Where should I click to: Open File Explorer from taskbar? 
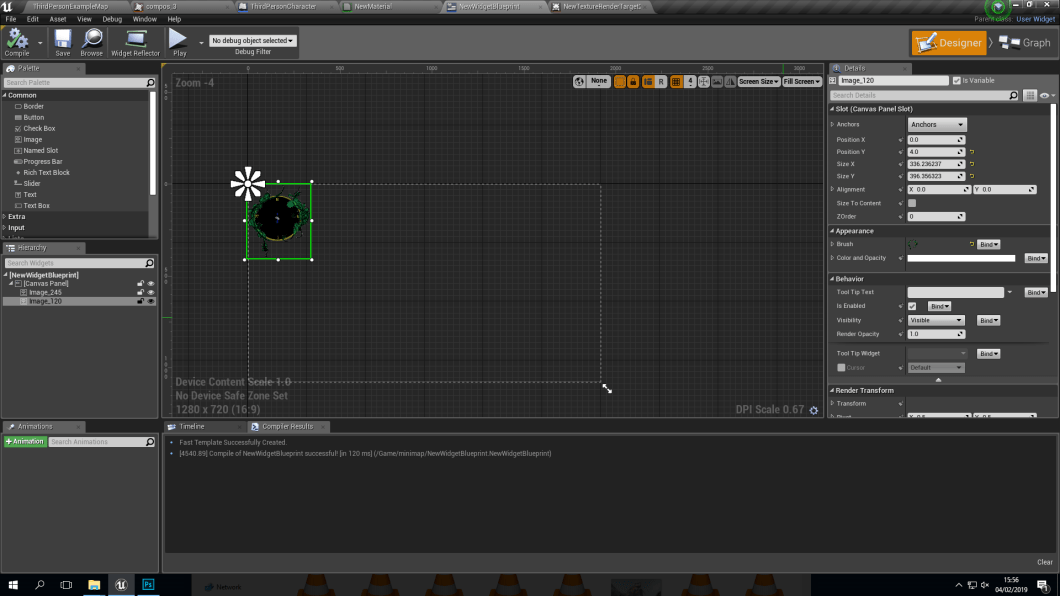point(94,585)
